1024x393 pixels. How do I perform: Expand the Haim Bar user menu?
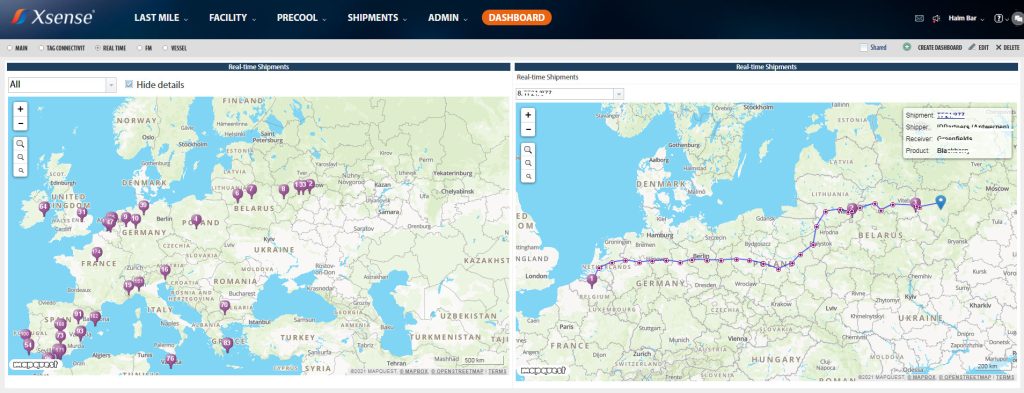pyautogui.click(x=966, y=18)
